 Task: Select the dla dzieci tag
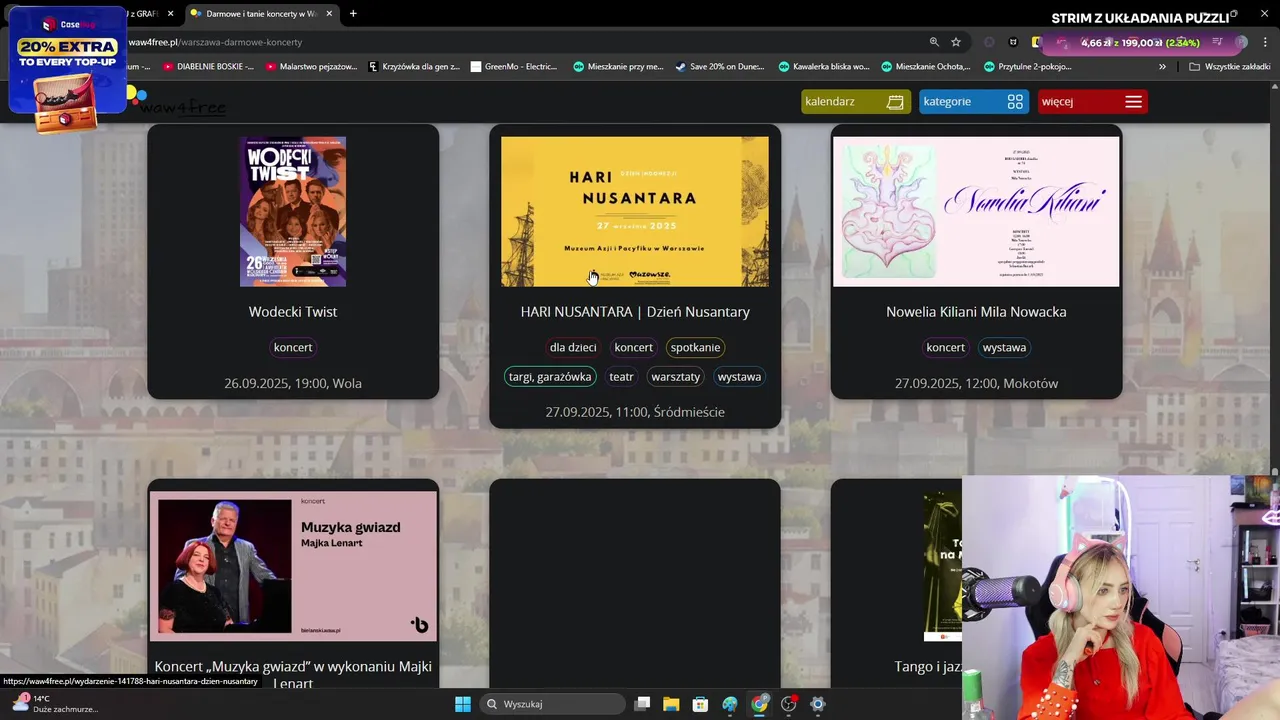coord(573,348)
